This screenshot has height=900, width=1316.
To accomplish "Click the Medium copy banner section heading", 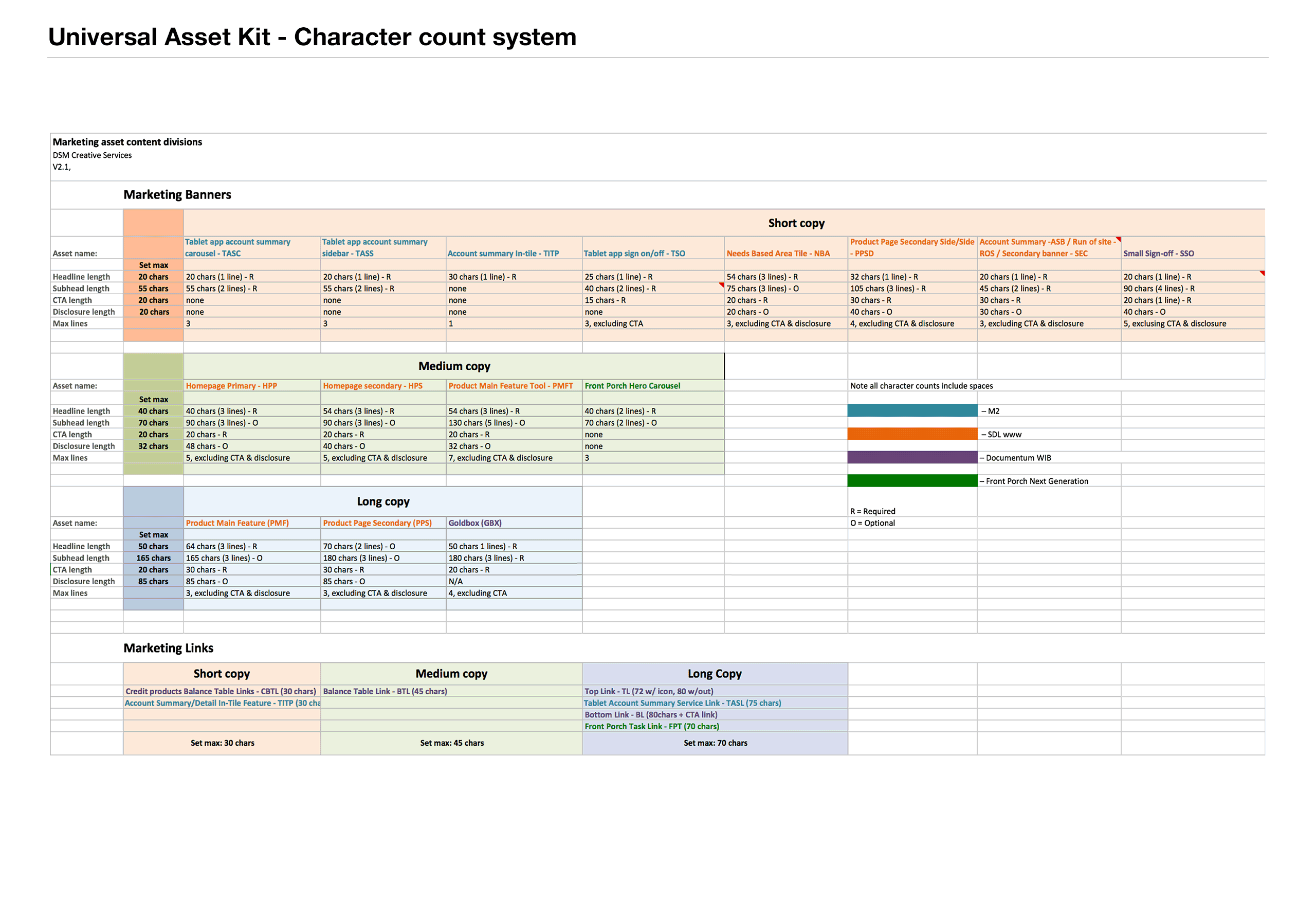I will coord(454,367).
